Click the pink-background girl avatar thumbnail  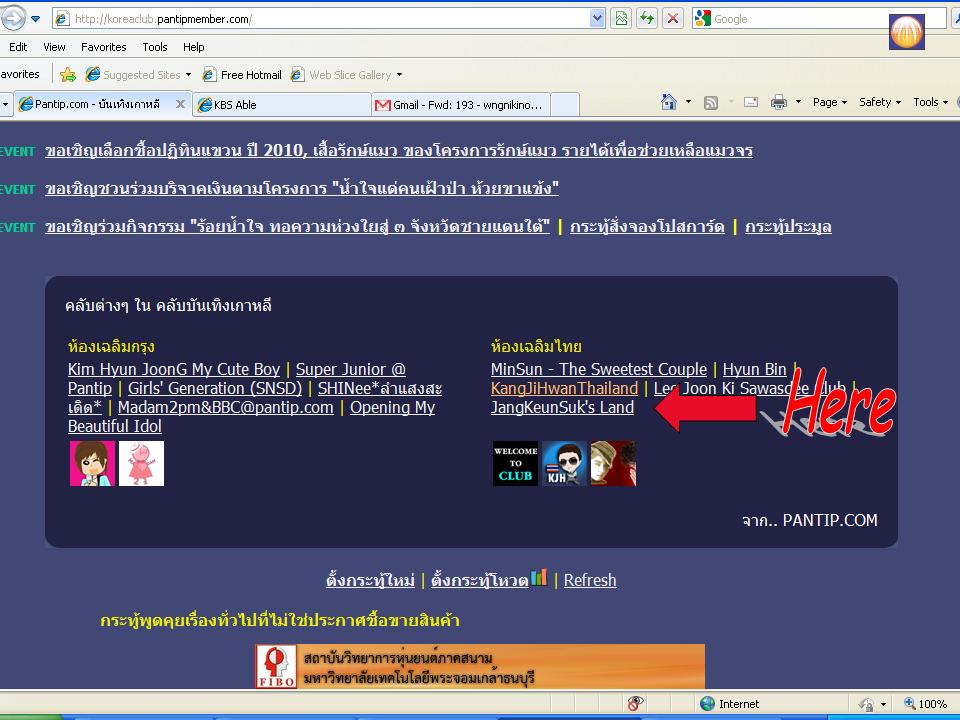pyautogui.click(x=92, y=463)
